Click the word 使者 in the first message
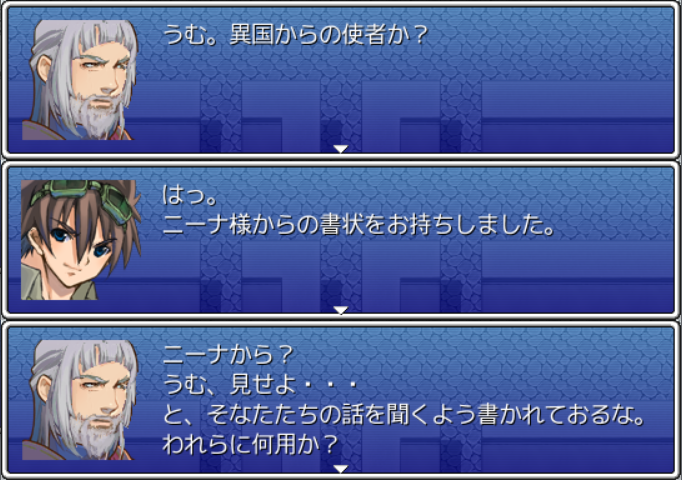Image resolution: width=682 pixels, height=480 pixels. 363,35
